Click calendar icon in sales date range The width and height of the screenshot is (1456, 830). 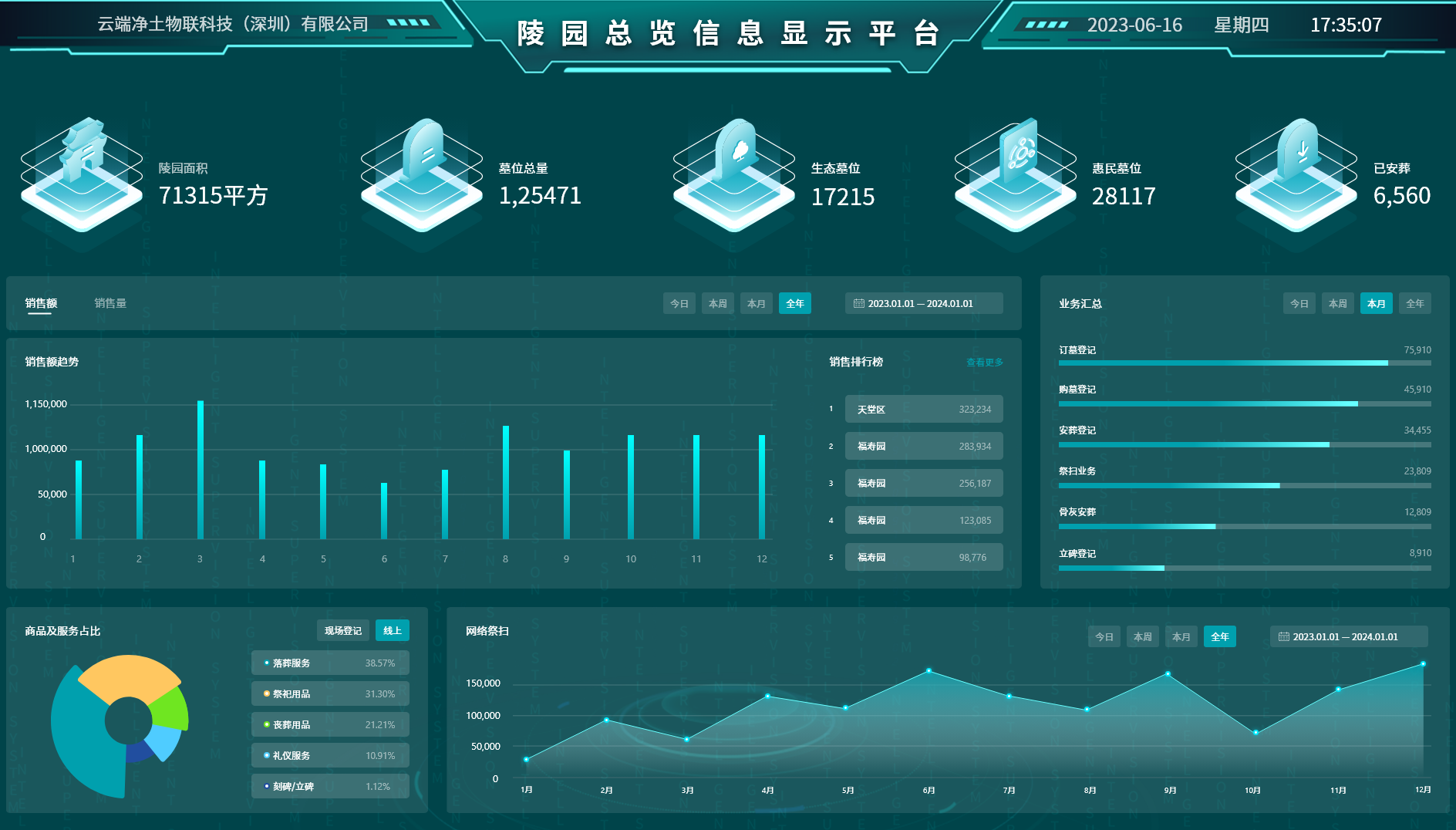858,304
